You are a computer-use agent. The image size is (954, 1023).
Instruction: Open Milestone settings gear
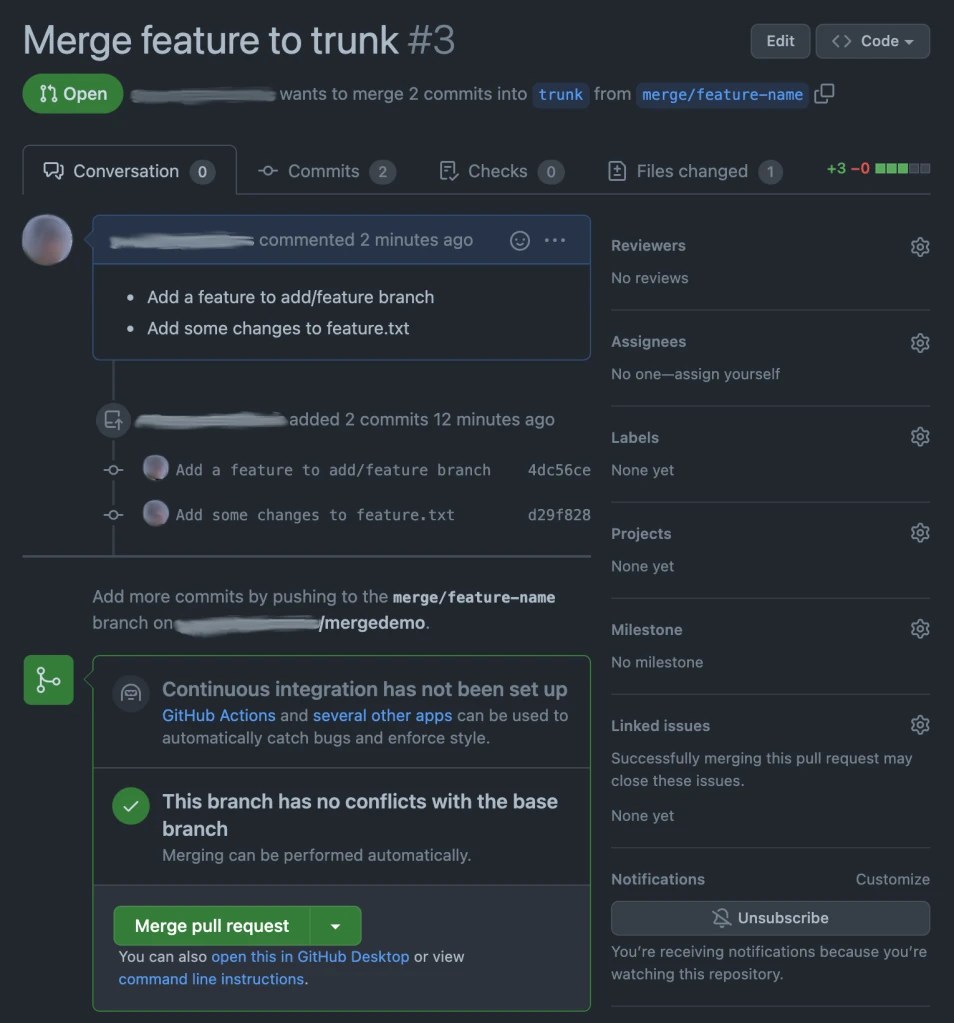tap(920, 629)
